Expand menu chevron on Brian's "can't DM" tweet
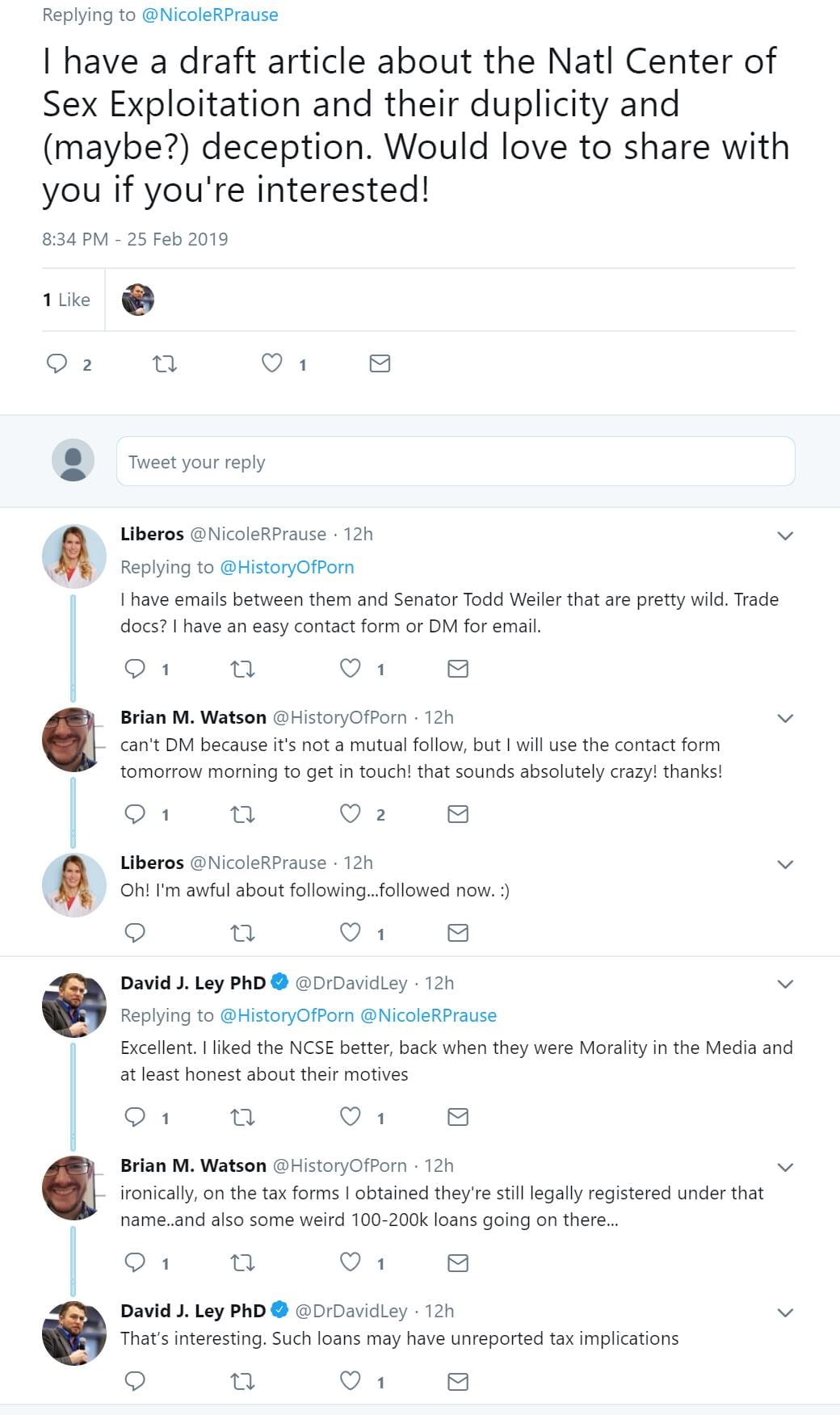Viewport: 840px width, 1415px height. 785,718
